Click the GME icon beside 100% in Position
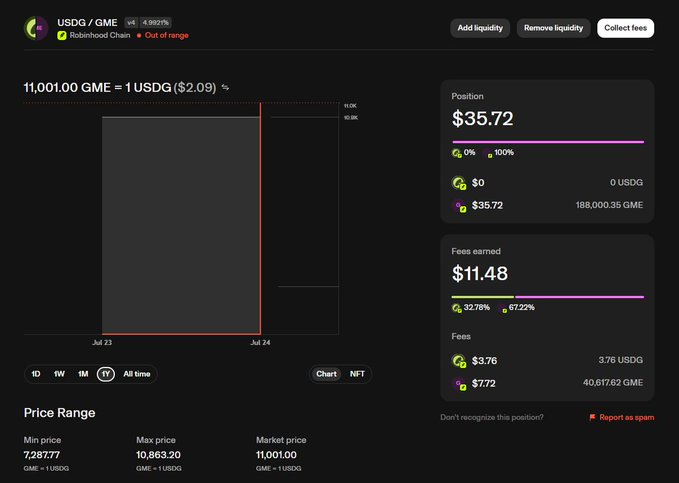 (488, 153)
